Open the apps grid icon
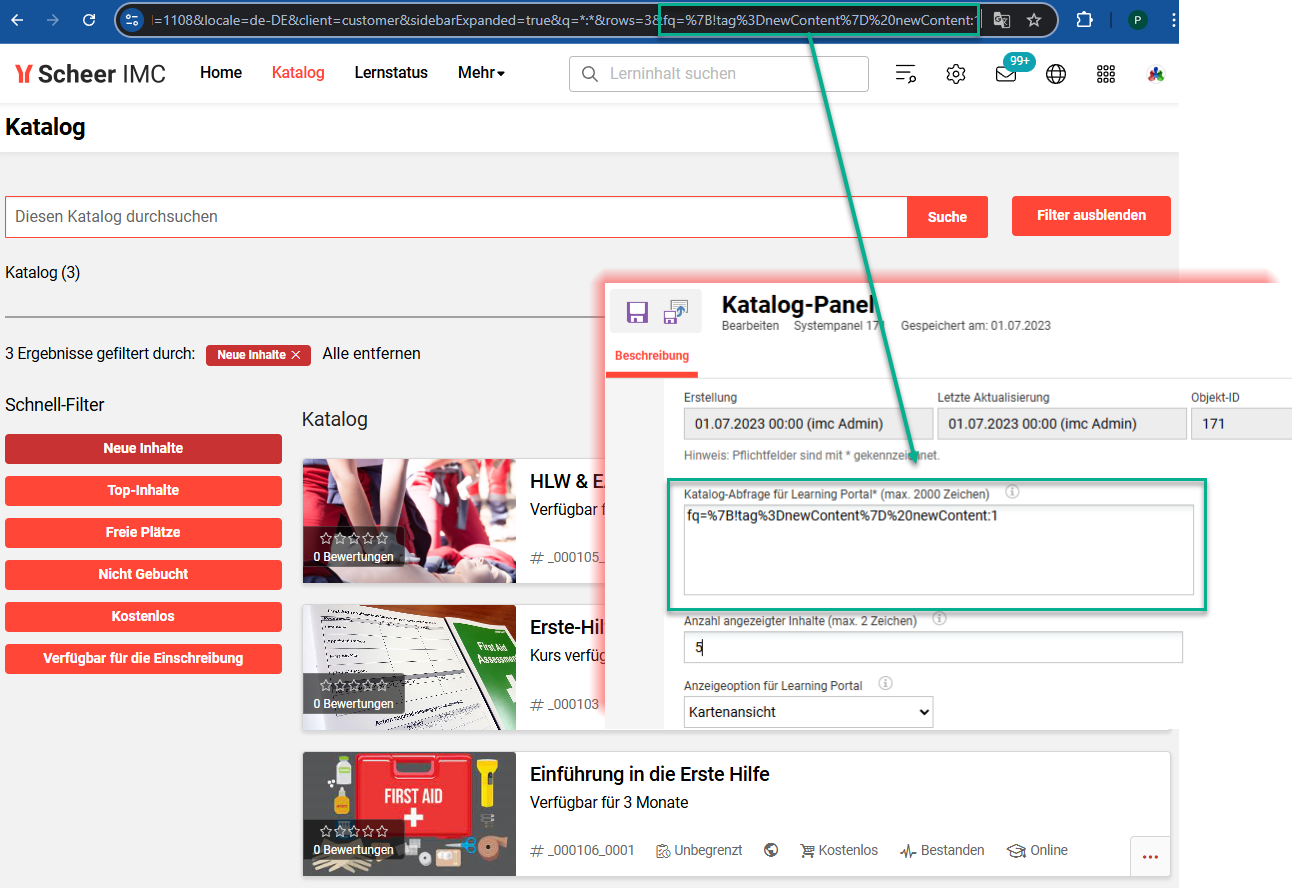Image resolution: width=1292 pixels, height=888 pixels. [1106, 74]
